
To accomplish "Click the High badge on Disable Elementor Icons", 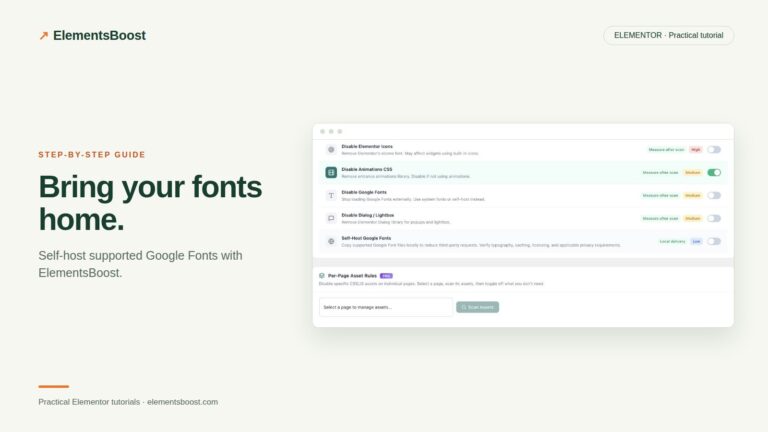I will pos(696,150).
